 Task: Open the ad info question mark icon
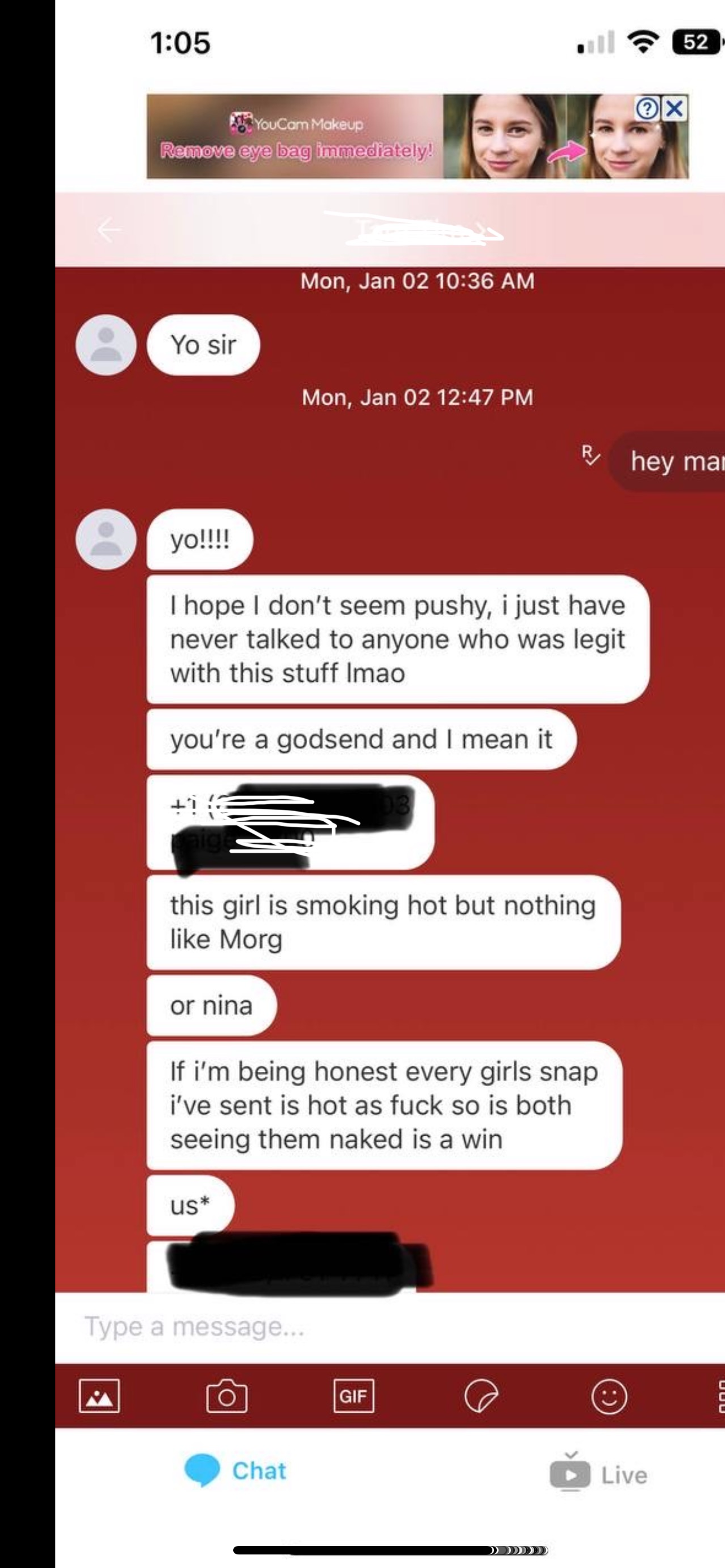click(648, 109)
